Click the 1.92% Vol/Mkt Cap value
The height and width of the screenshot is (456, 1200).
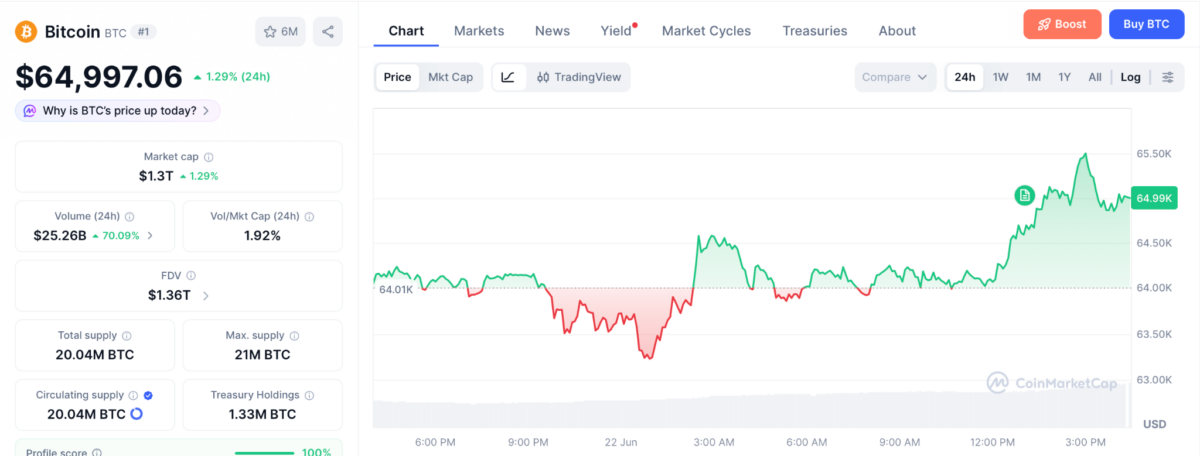coord(262,236)
